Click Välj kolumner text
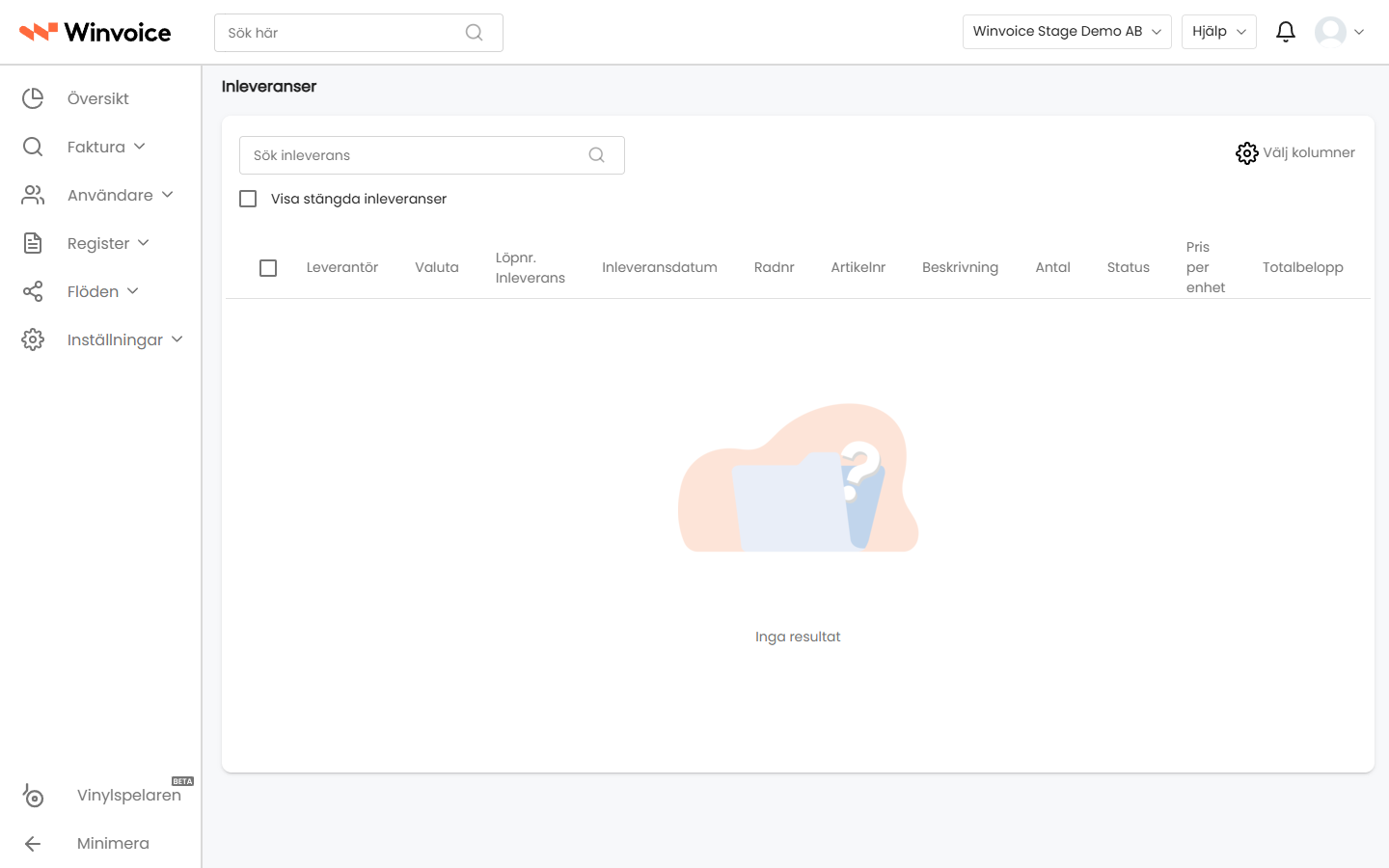 pyautogui.click(x=1309, y=152)
